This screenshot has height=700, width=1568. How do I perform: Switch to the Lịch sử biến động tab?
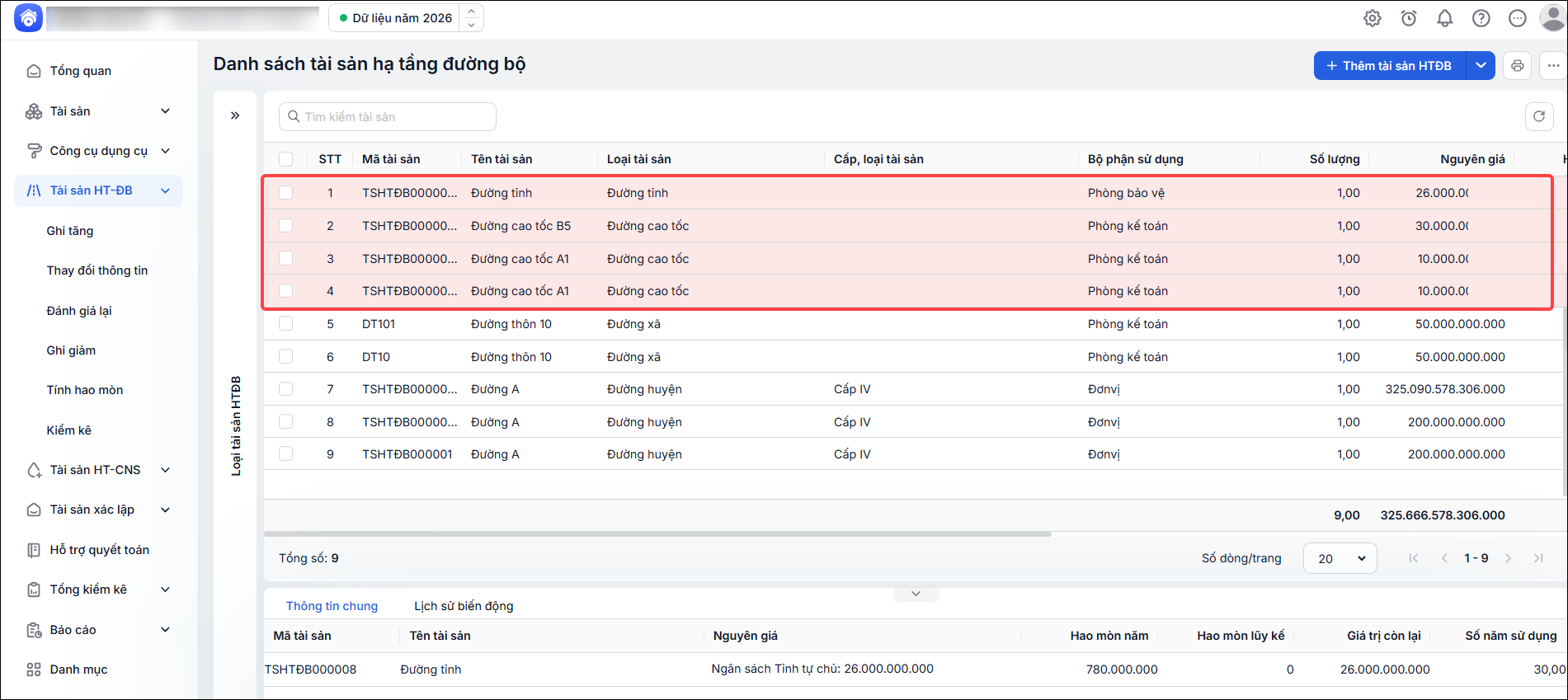point(464,606)
